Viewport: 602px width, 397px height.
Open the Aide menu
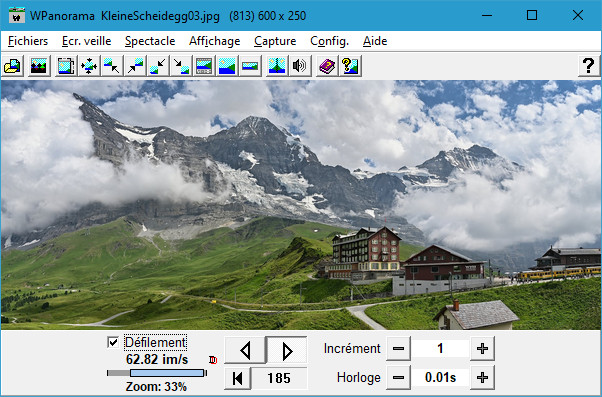tap(375, 41)
